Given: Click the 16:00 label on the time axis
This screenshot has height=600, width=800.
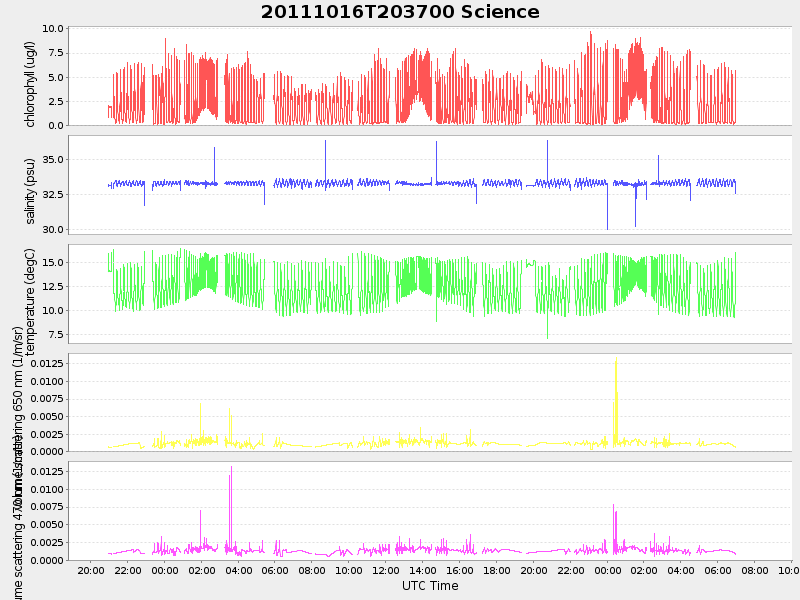Looking at the screenshot, I should (460, 570).
